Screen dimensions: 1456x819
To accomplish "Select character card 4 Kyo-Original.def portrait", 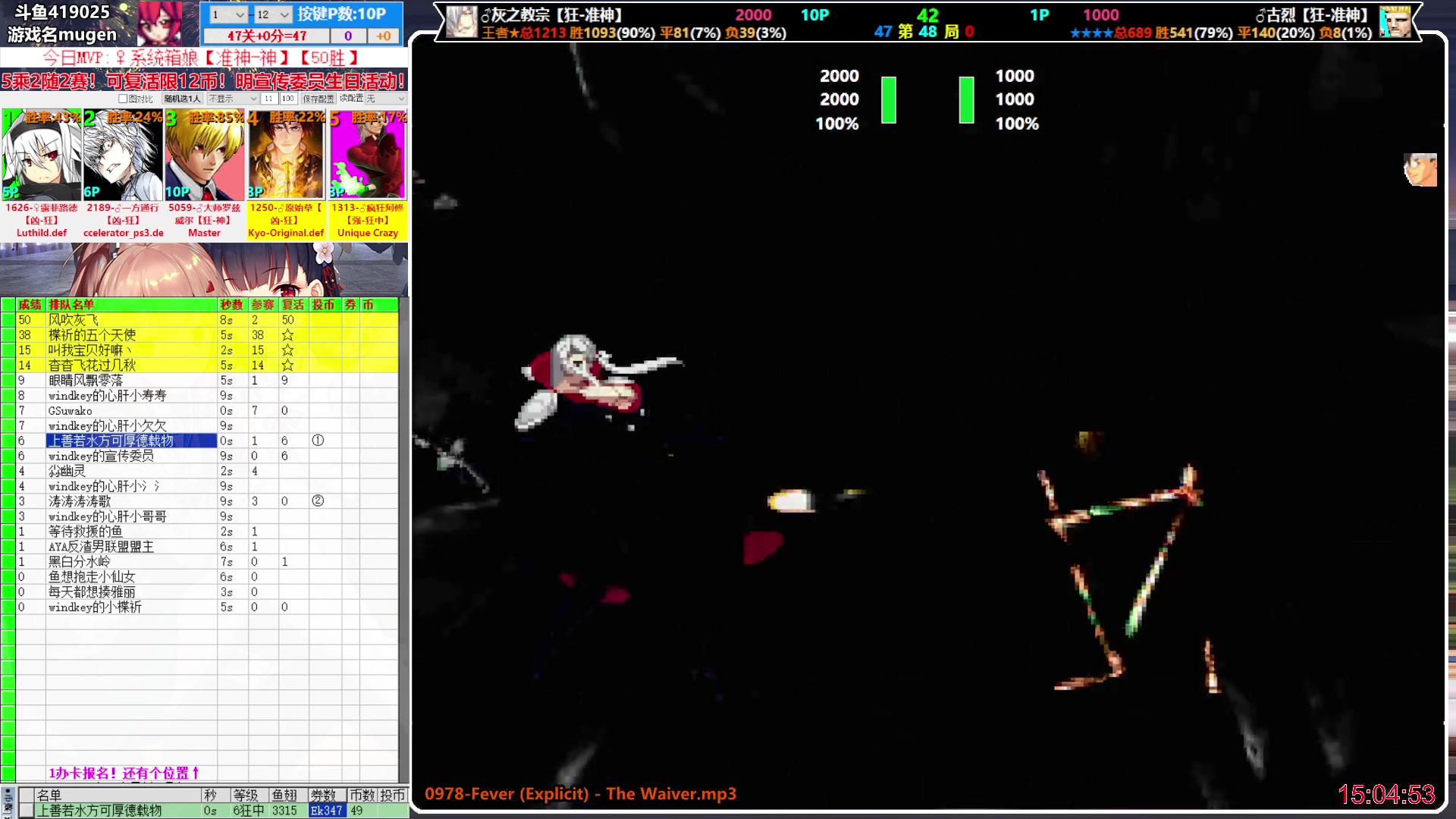I will [286, 155].
